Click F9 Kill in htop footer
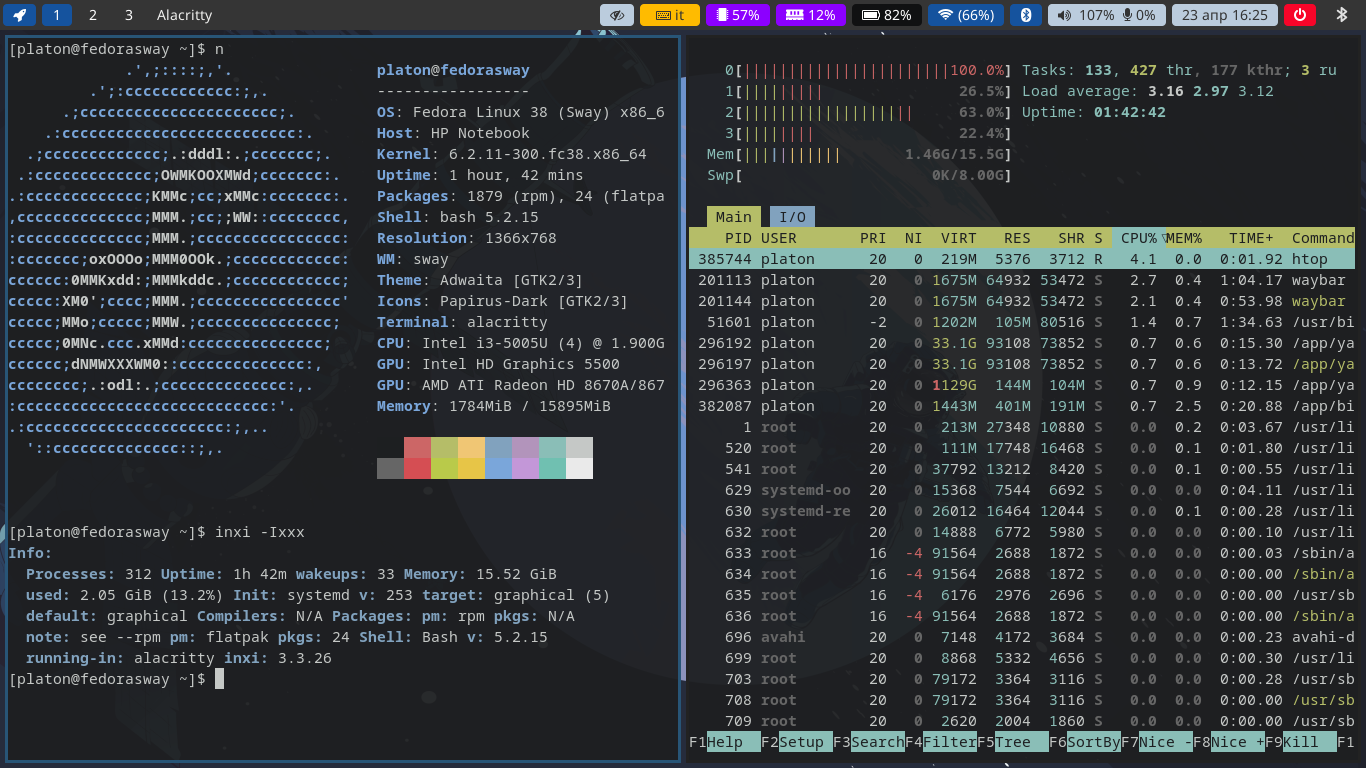Viewport: 1366px width, 768px height. (x=1301, y=742)
